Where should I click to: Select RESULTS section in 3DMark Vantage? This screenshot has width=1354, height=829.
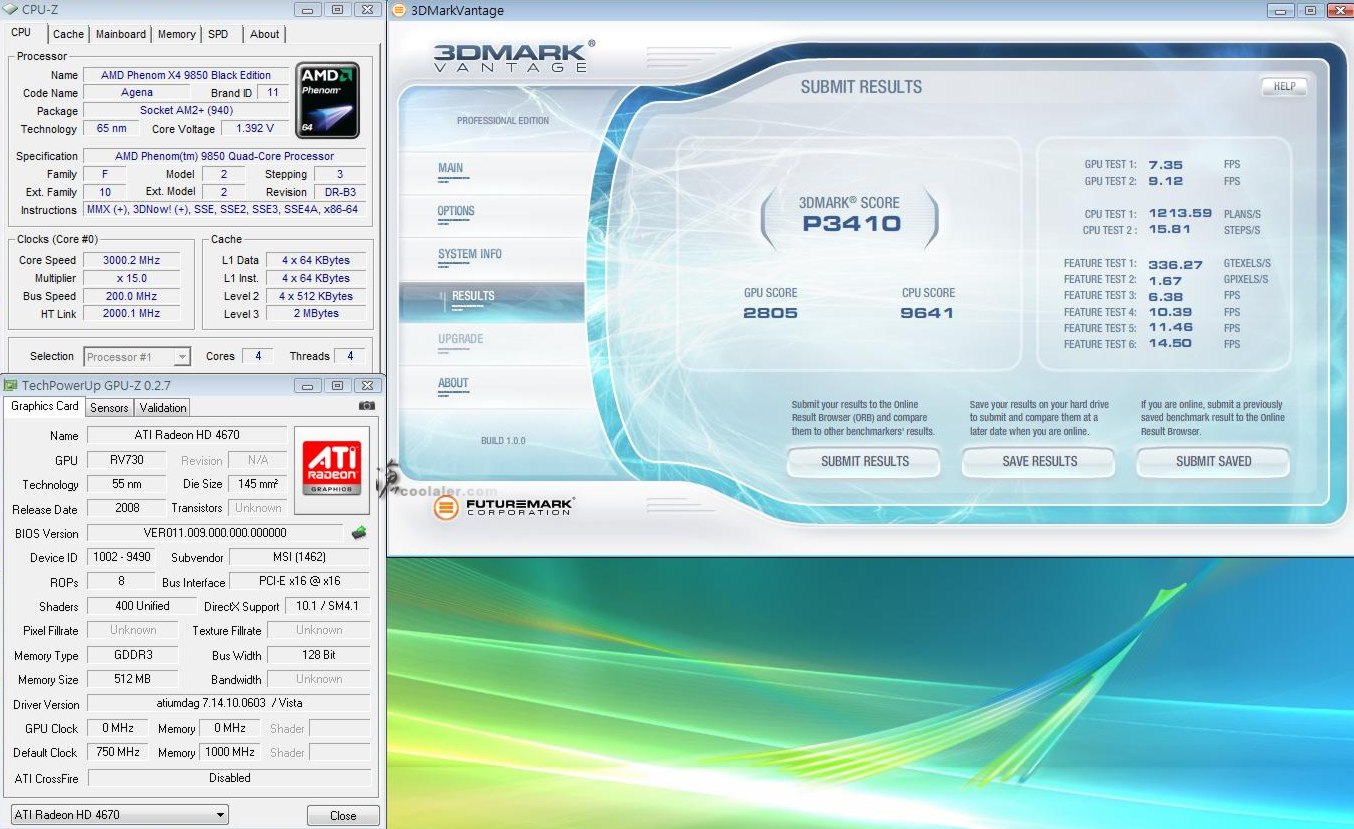491,300
